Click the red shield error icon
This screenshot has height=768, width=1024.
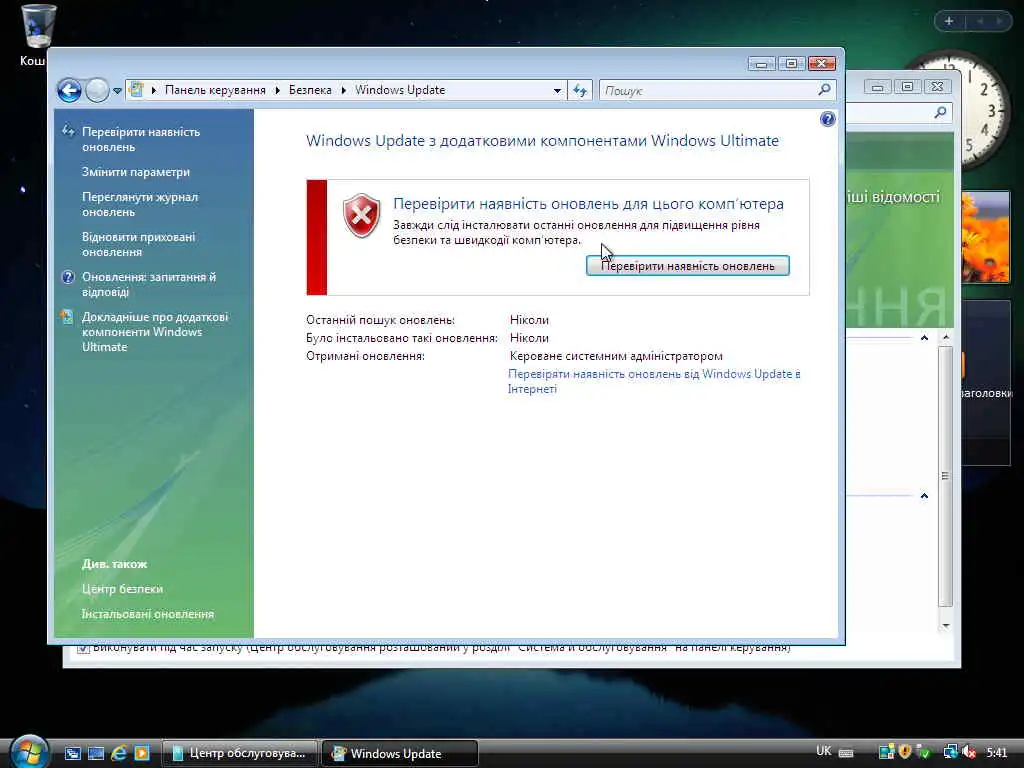pos(361,216)
